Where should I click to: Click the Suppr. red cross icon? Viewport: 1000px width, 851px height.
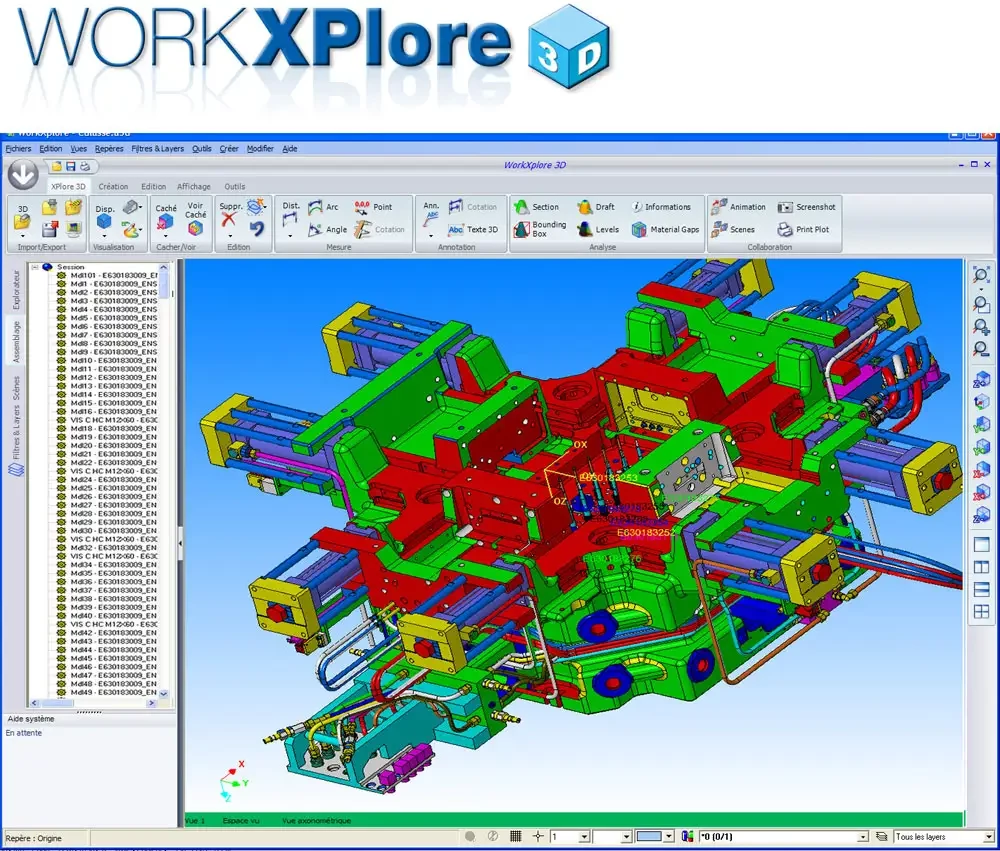point(229,220)
